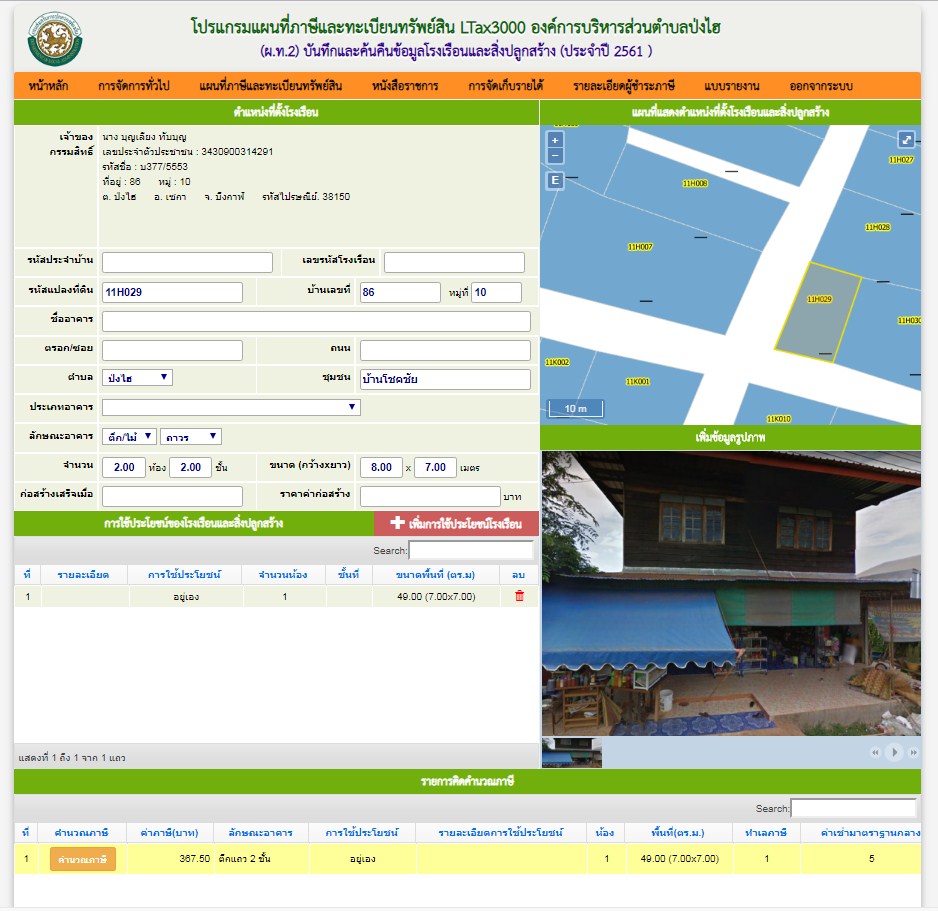Click the length field showing 7.00
This screenshot has width=938, height=911.
[435, 467]
